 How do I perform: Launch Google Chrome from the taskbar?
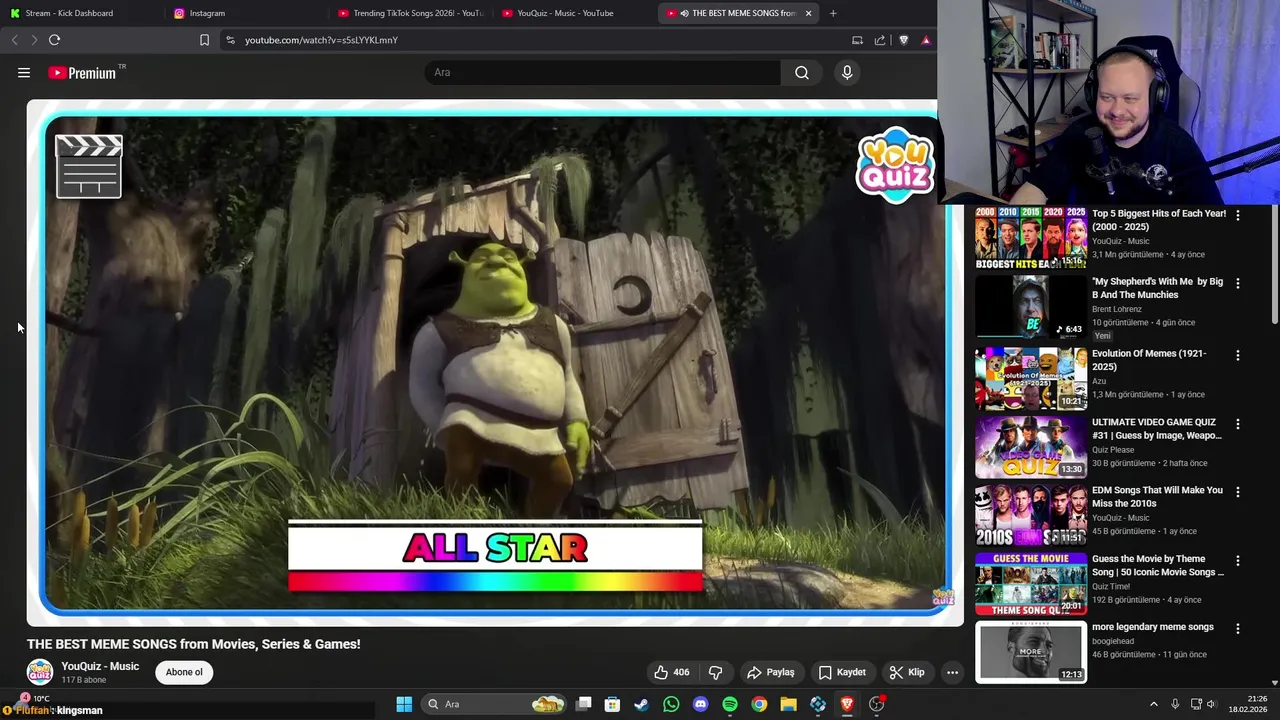coord(759,704)
